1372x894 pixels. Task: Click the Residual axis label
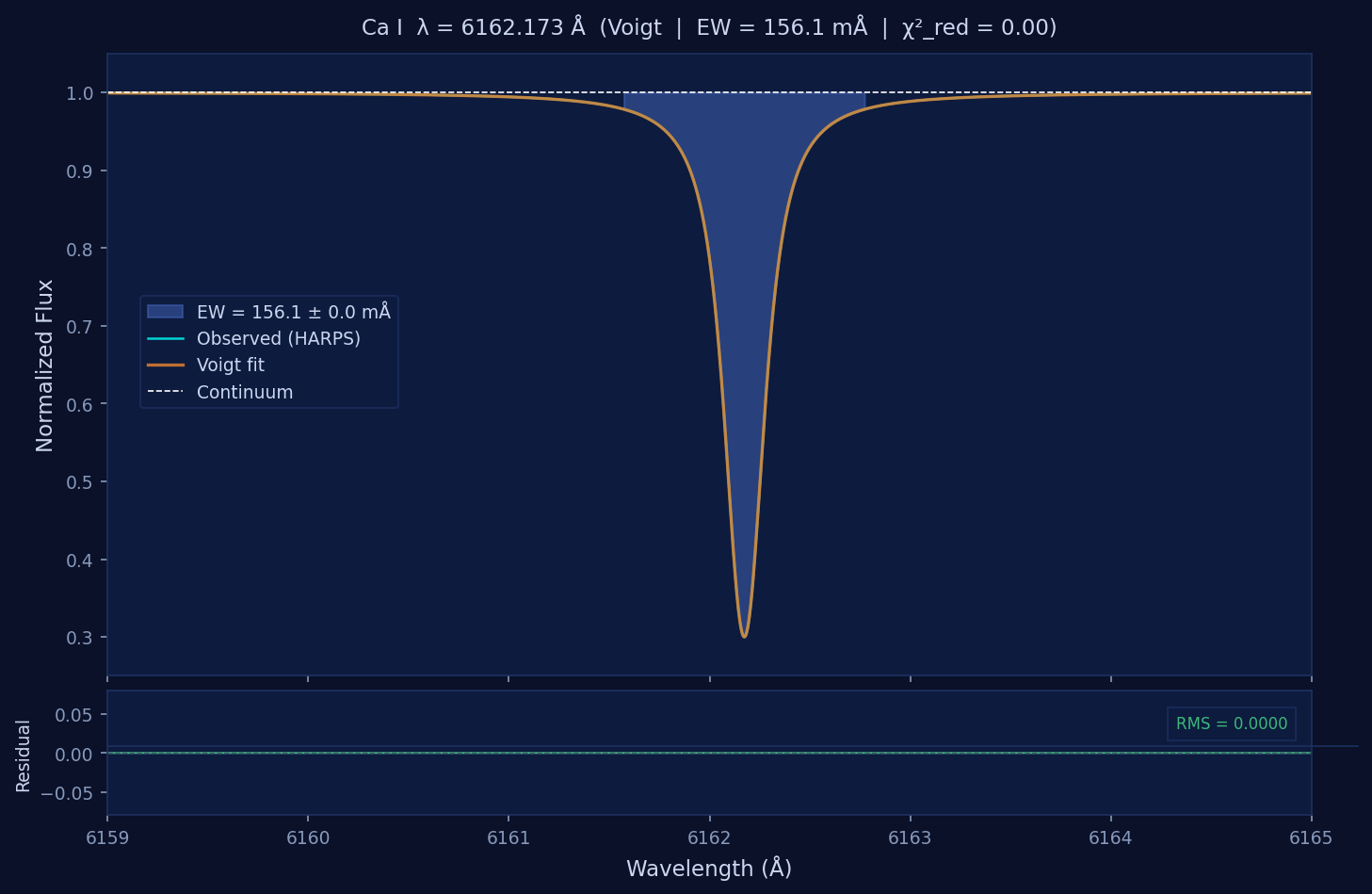coord(24,756)
